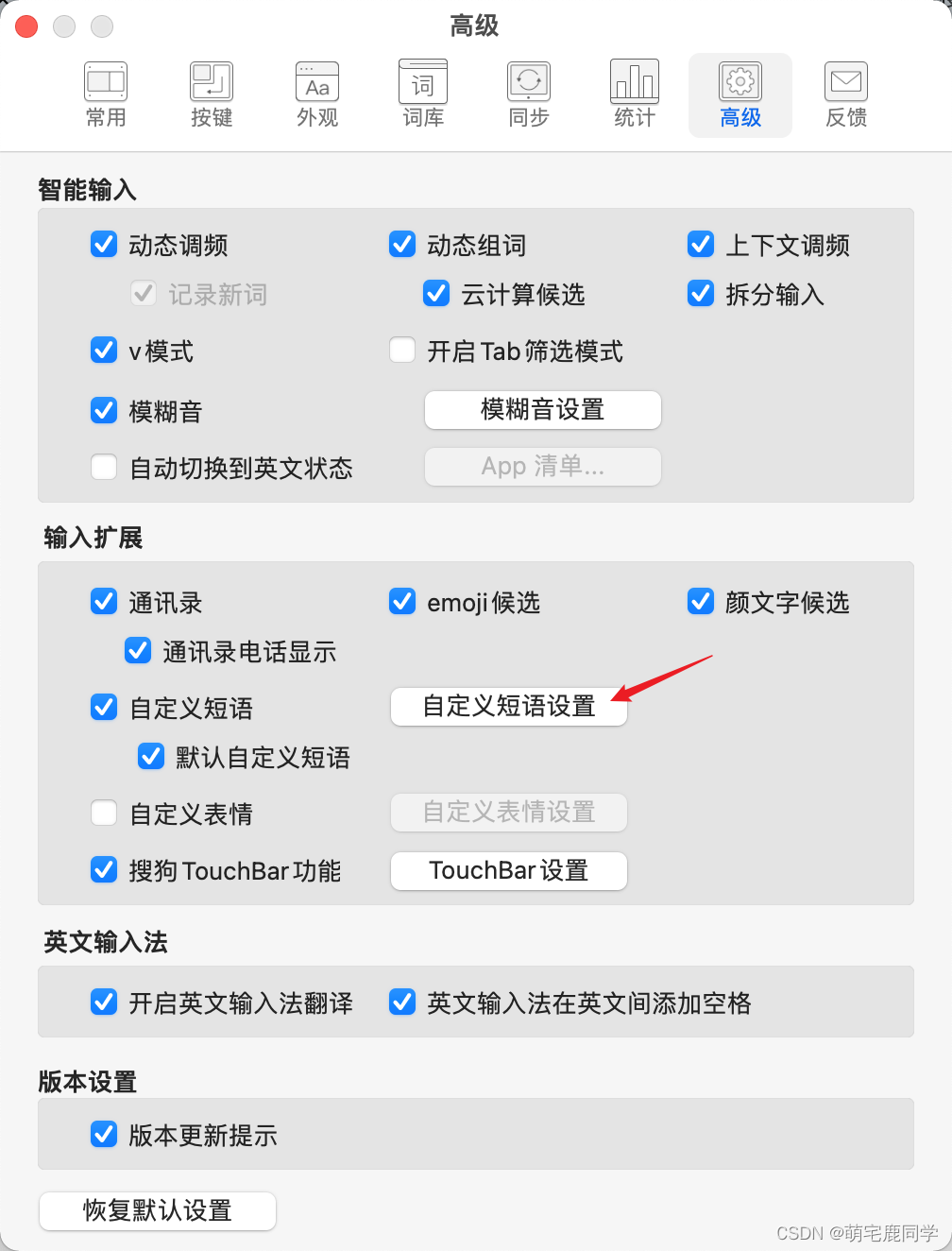Open the 外观 appearance icon

pyautogui.click(x=317, y=82)
